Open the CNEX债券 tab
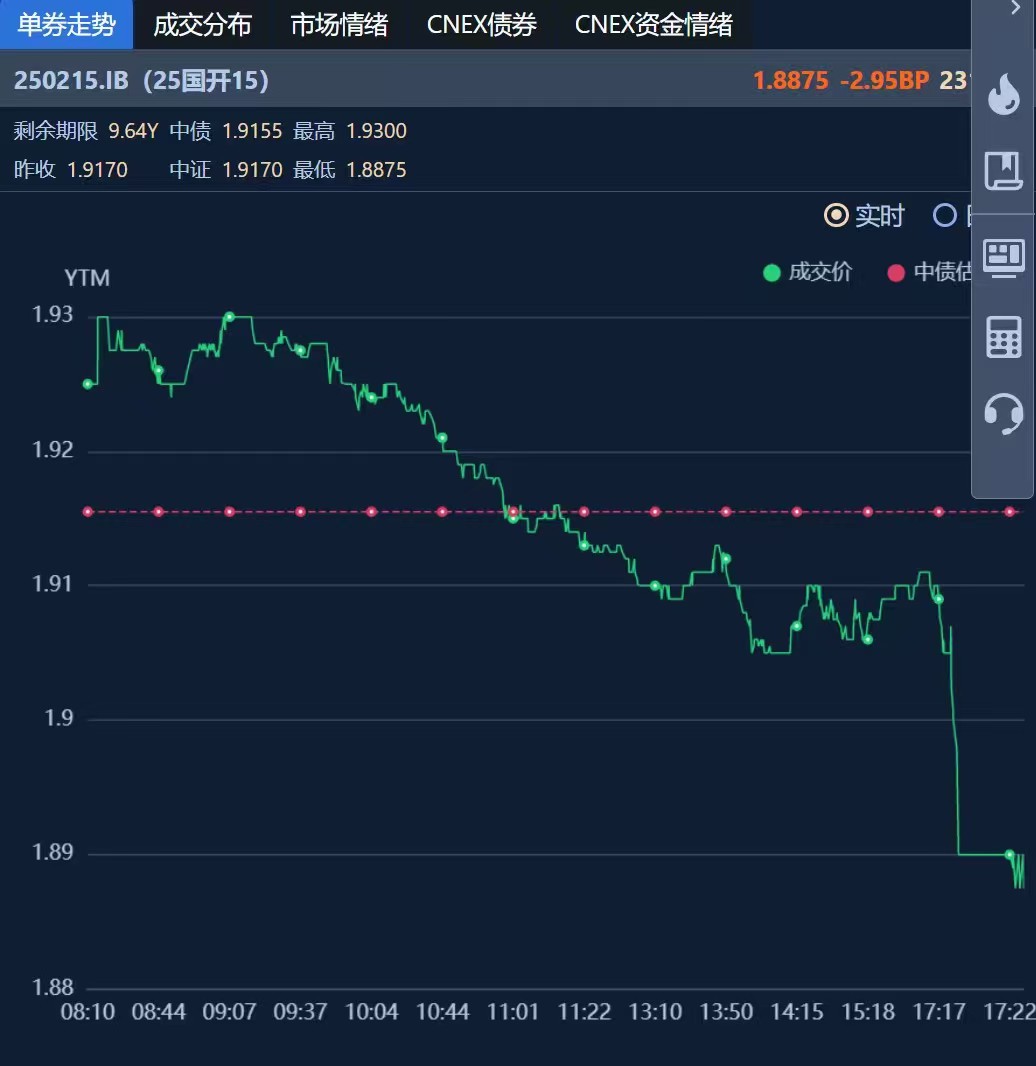Image resolution: width=1036 pixels, height=1066 pixels. point(481,25)
